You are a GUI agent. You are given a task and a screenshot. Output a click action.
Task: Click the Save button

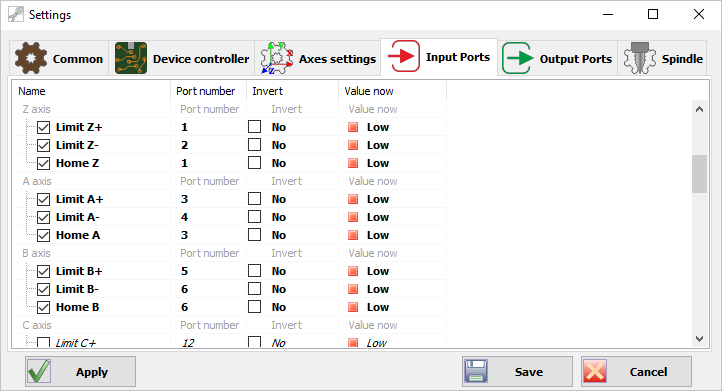point(518,371)
